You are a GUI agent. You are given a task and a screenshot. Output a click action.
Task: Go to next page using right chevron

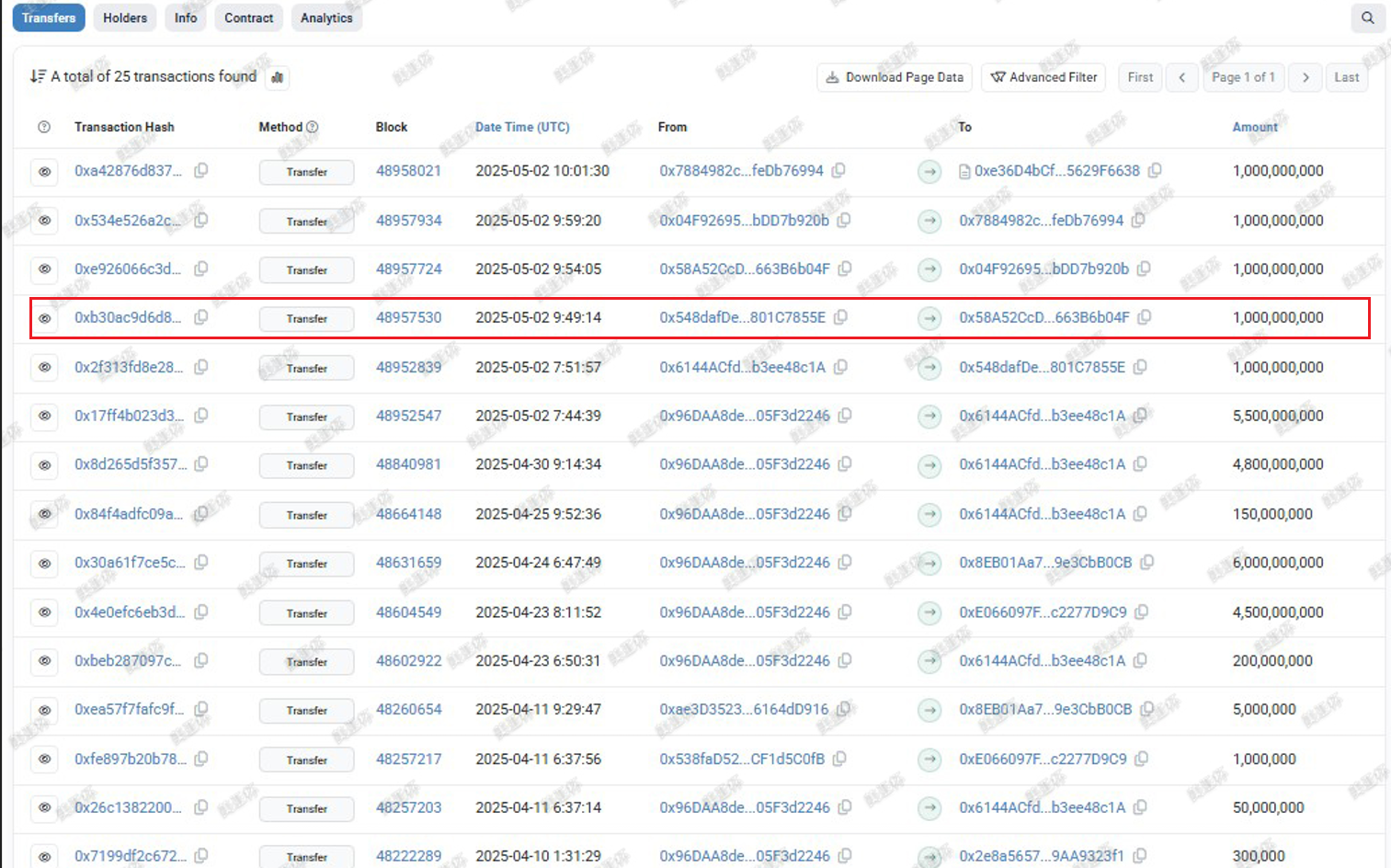coord(1305,77)
